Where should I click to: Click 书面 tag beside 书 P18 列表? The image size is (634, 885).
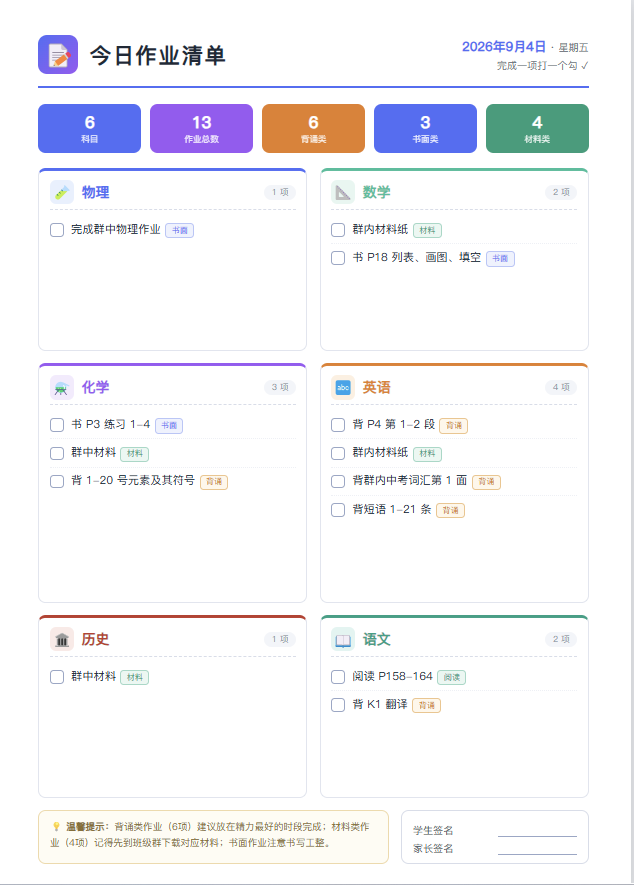[500, 259]
